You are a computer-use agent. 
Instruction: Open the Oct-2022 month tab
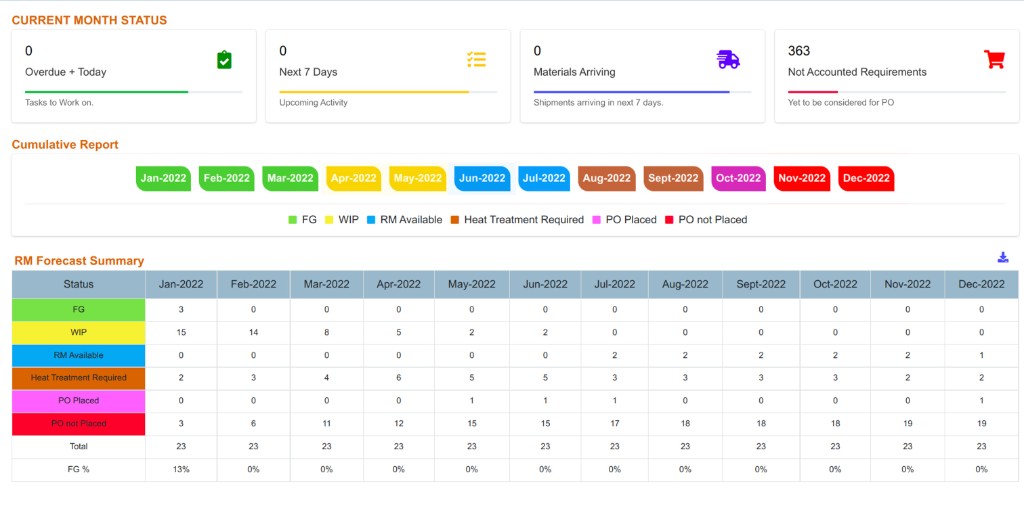[x=739, y=178]
